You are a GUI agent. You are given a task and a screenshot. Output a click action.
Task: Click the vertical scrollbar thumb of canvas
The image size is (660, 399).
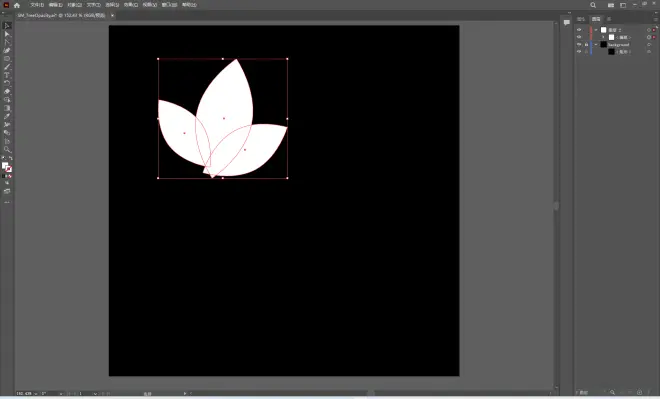click(556, 206)
